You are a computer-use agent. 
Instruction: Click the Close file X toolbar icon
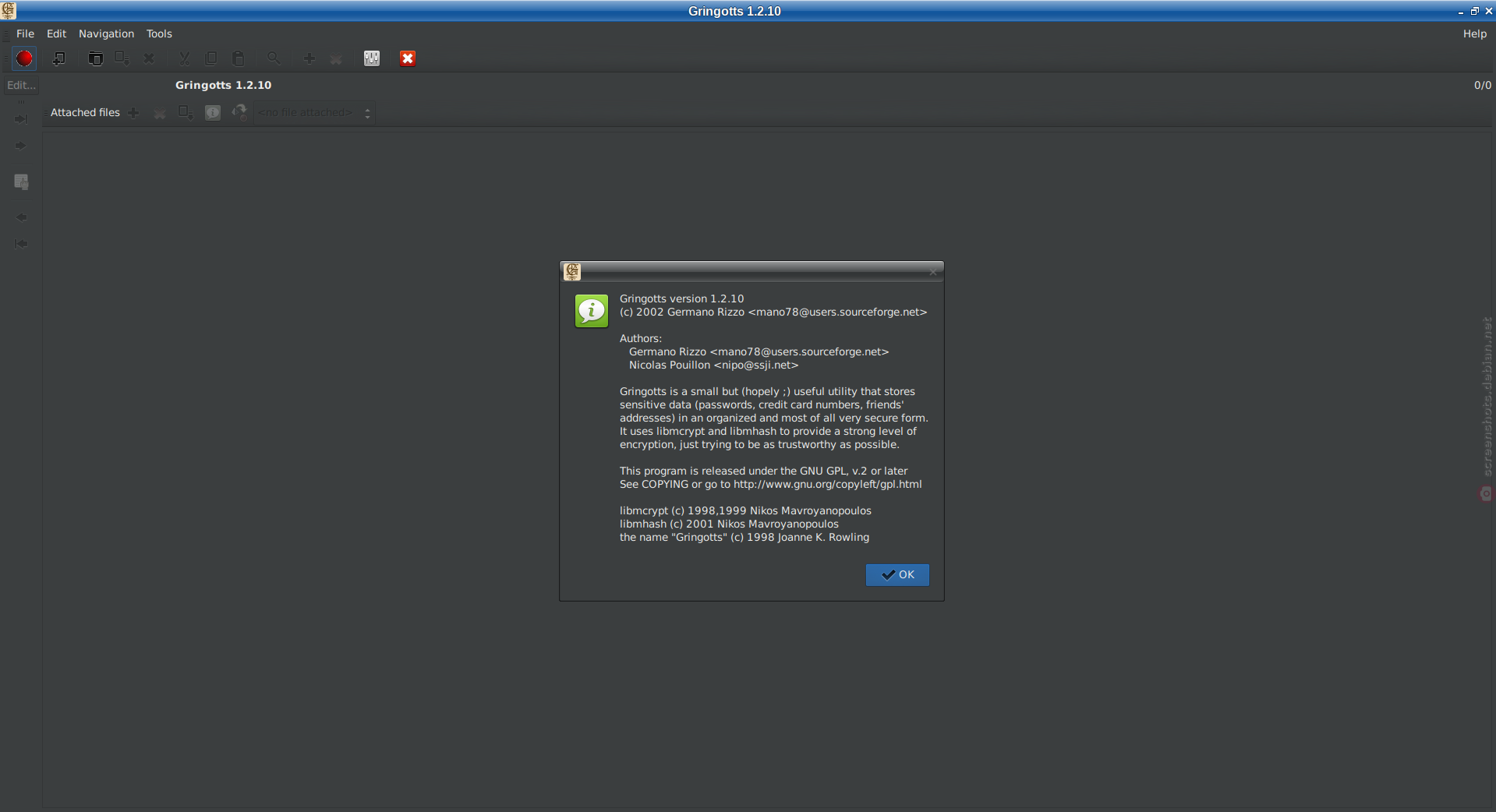pyautogui.click(x=149, y=58)
